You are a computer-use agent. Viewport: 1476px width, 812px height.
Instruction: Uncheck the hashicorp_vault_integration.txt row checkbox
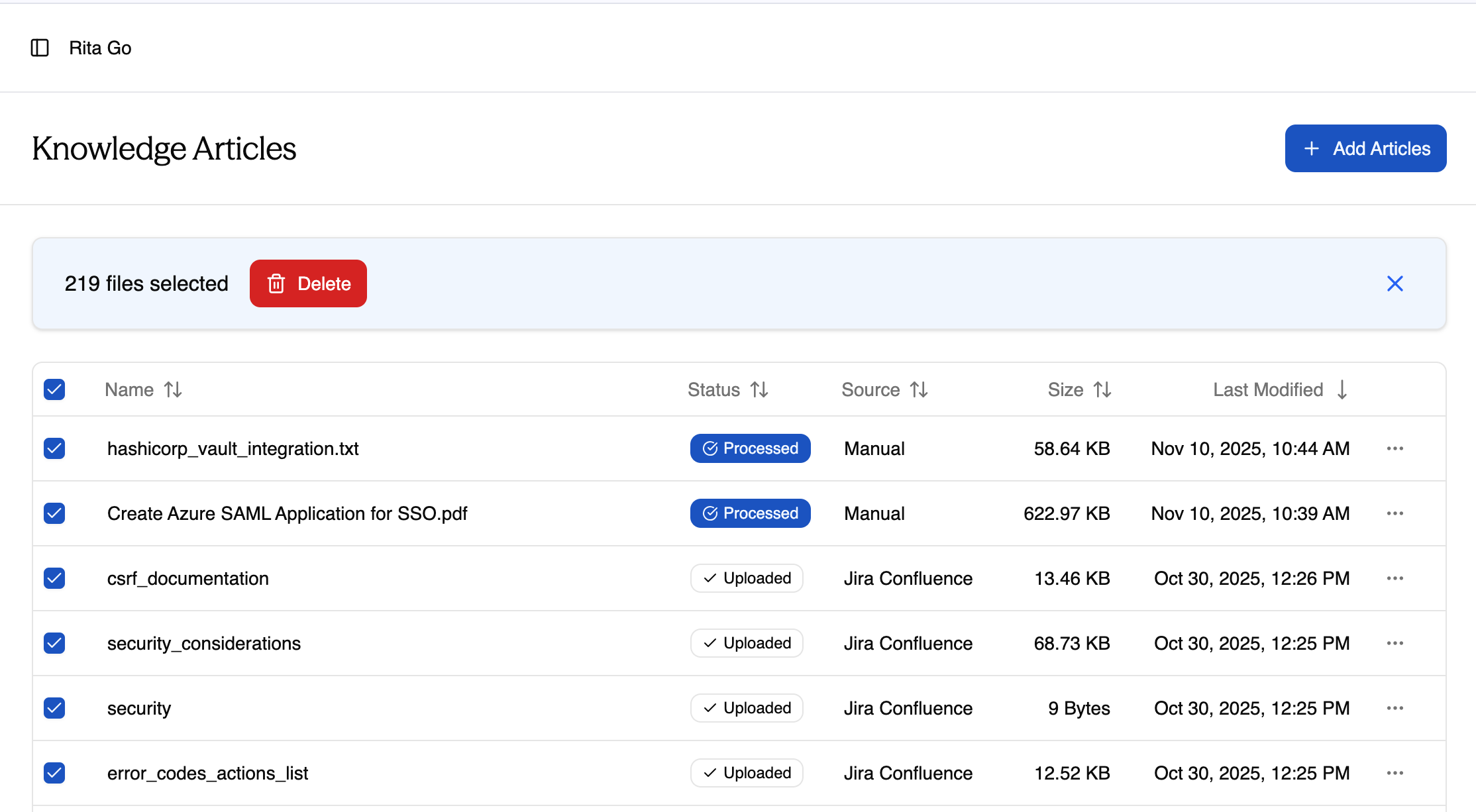54,448
